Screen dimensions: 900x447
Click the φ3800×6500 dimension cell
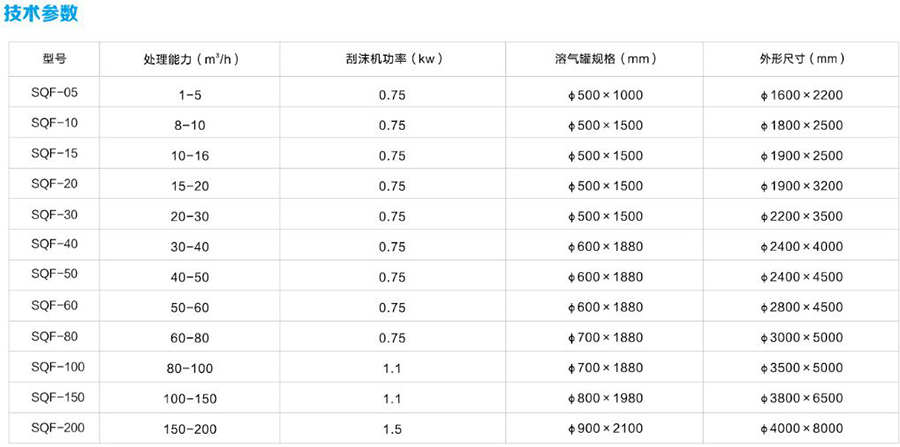click(802, 399)
